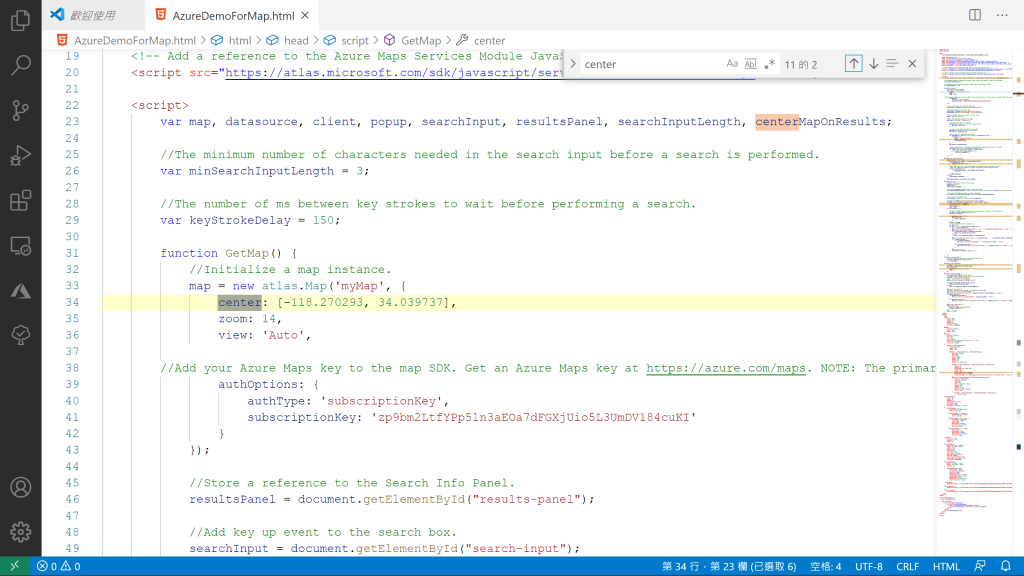Open the Extensions view
1024x576 pixels.
click(x=20, y=200)
